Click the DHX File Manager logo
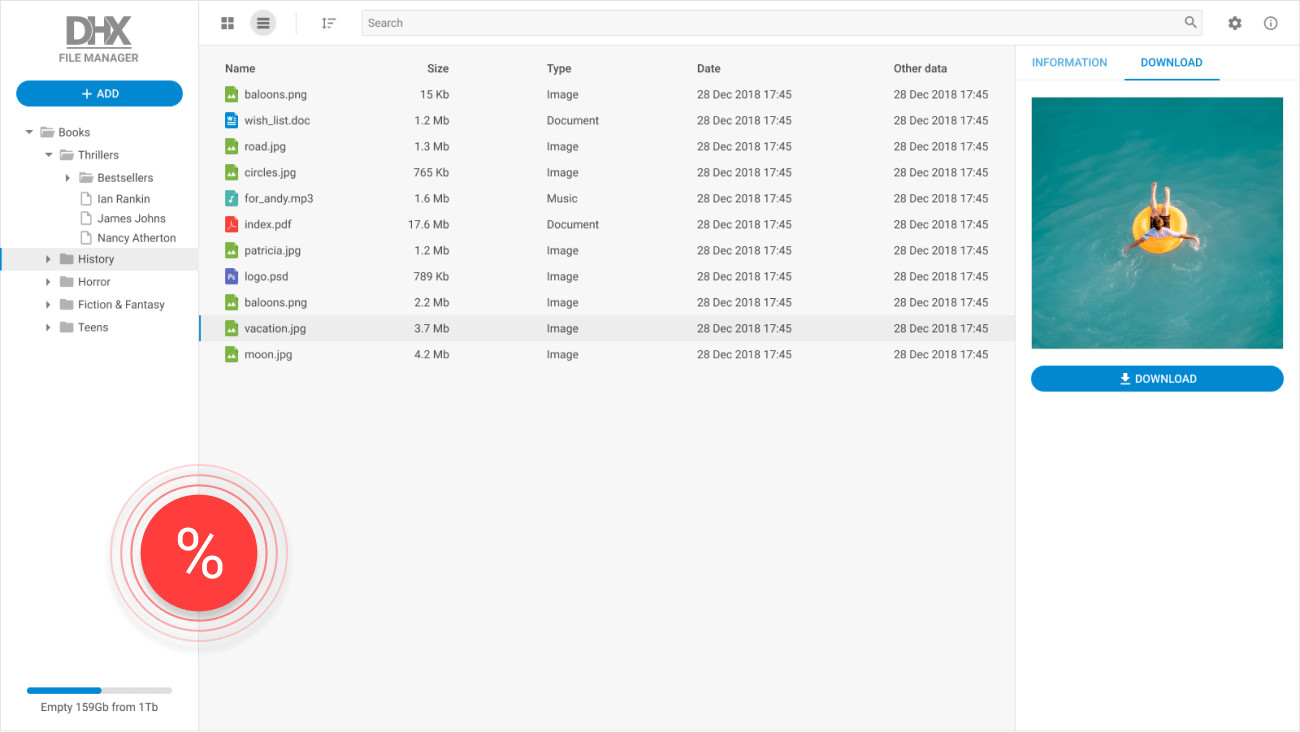Screen dimensions: 1300x732 (97, 38)
